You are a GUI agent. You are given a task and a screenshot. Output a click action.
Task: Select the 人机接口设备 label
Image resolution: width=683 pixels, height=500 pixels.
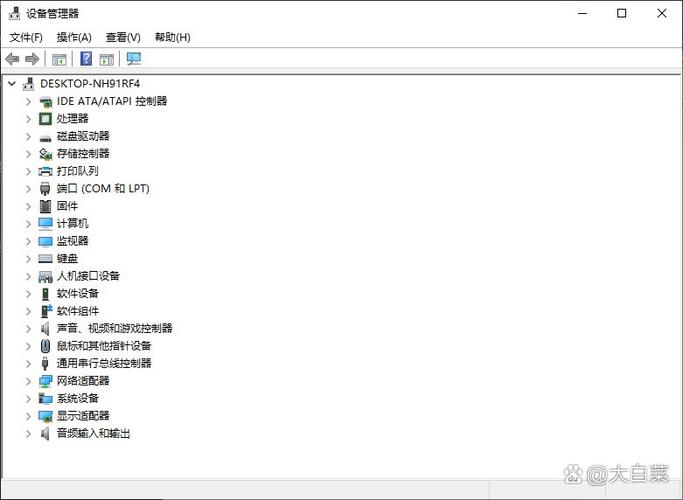(x=88, y=276)
